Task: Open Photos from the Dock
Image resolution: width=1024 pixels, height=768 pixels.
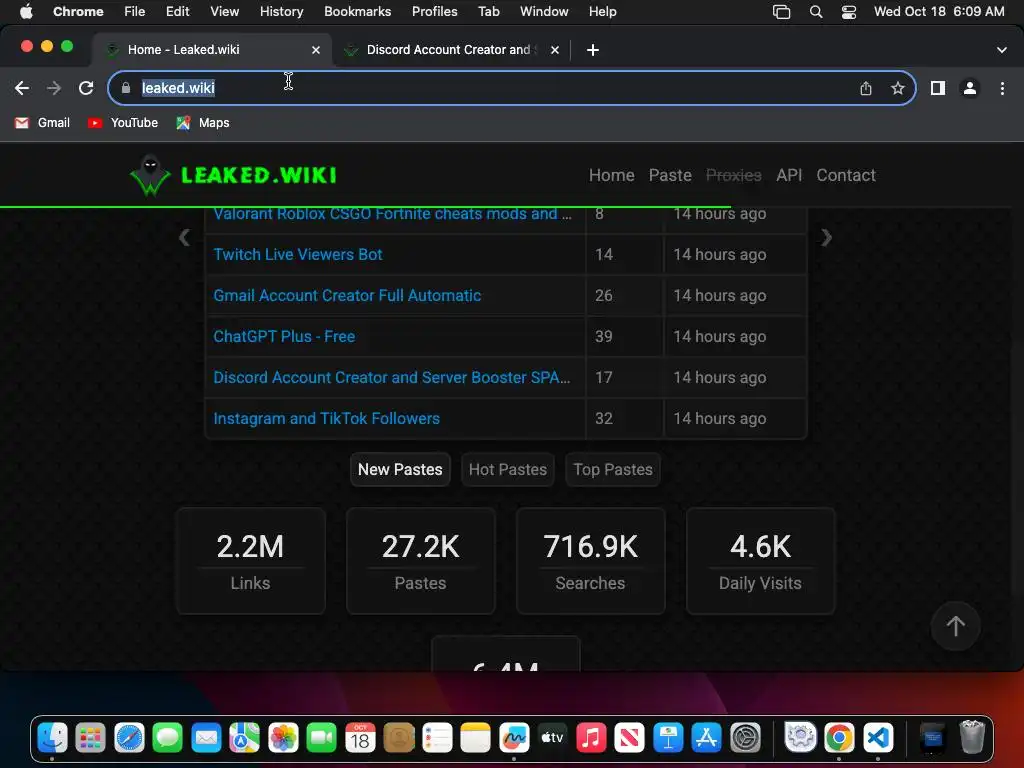Action: point(283,739)
